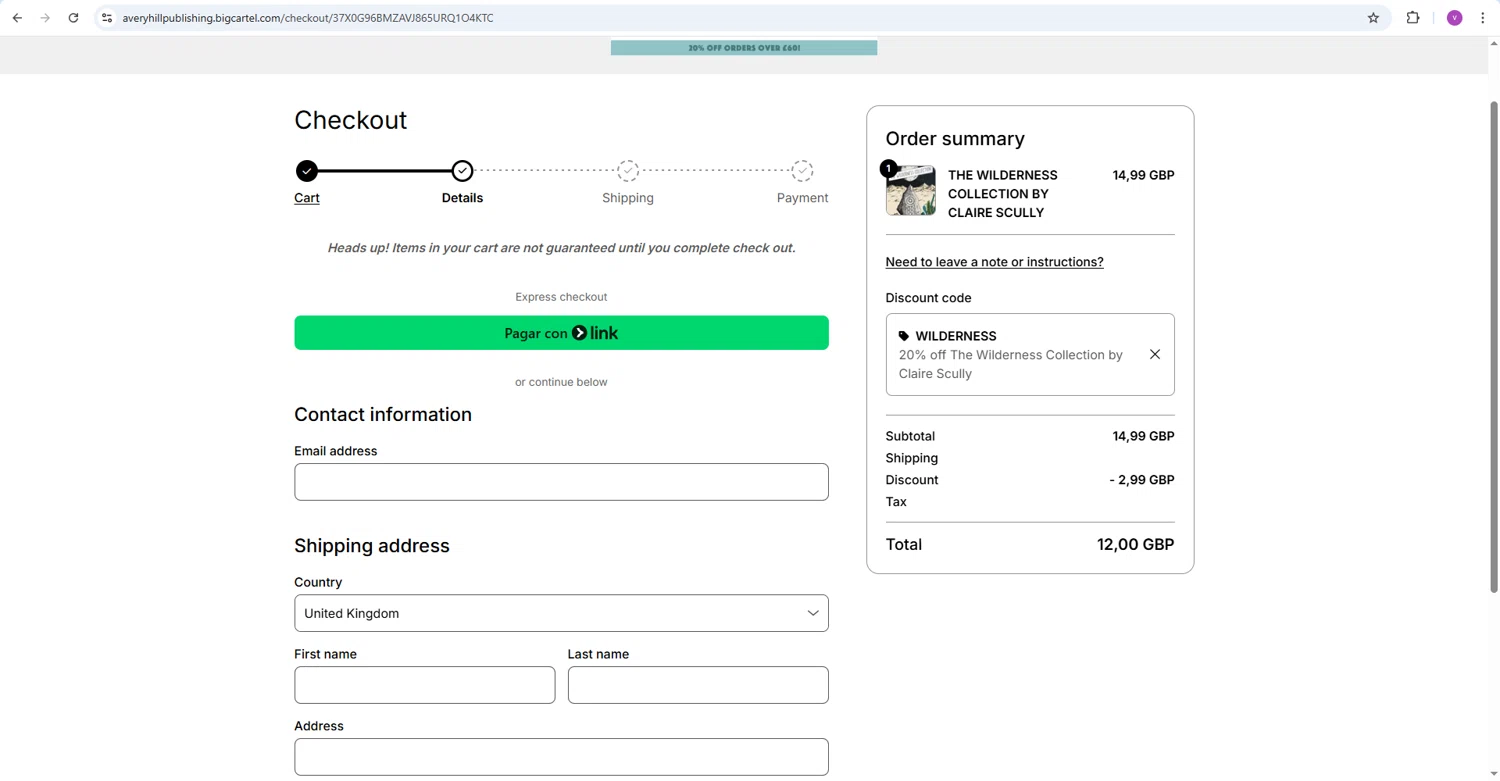Viewport: 1500px width, 781px height.
Task: Focus the First name field
Action: click(x=425, y=685)
